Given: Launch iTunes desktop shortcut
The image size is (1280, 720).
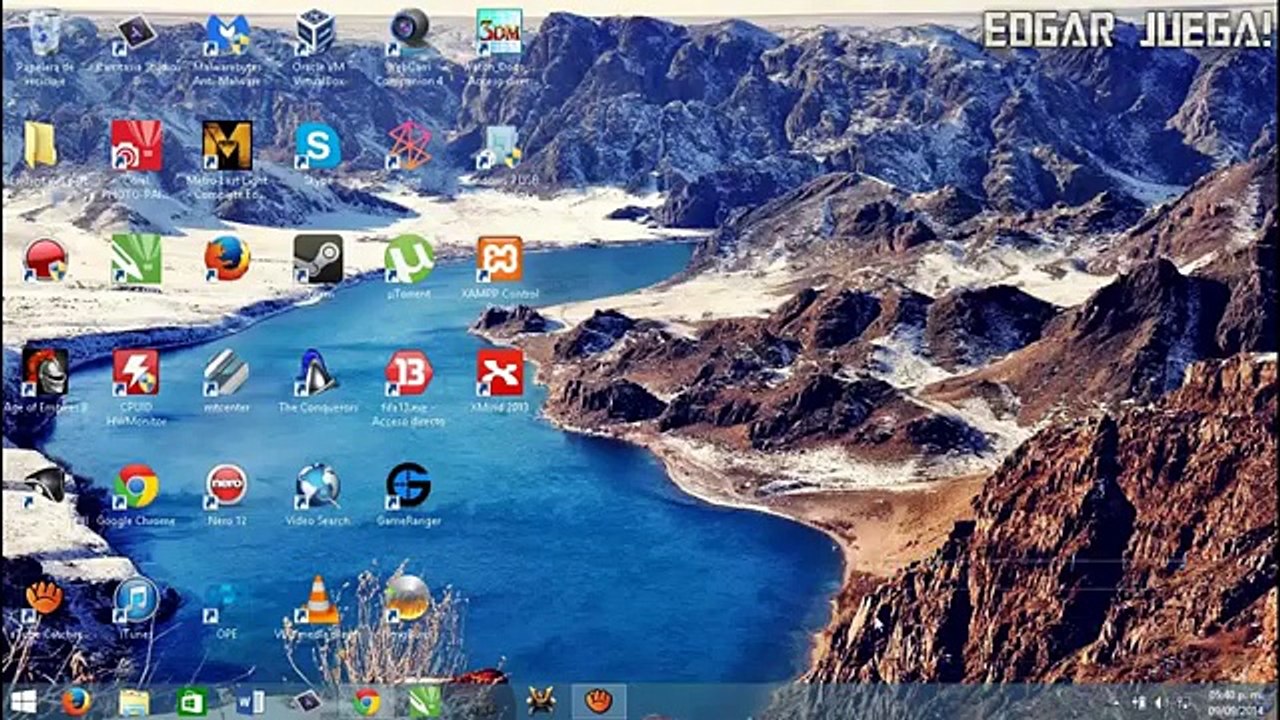Looking at the screenshot, I should coord(136,600).
